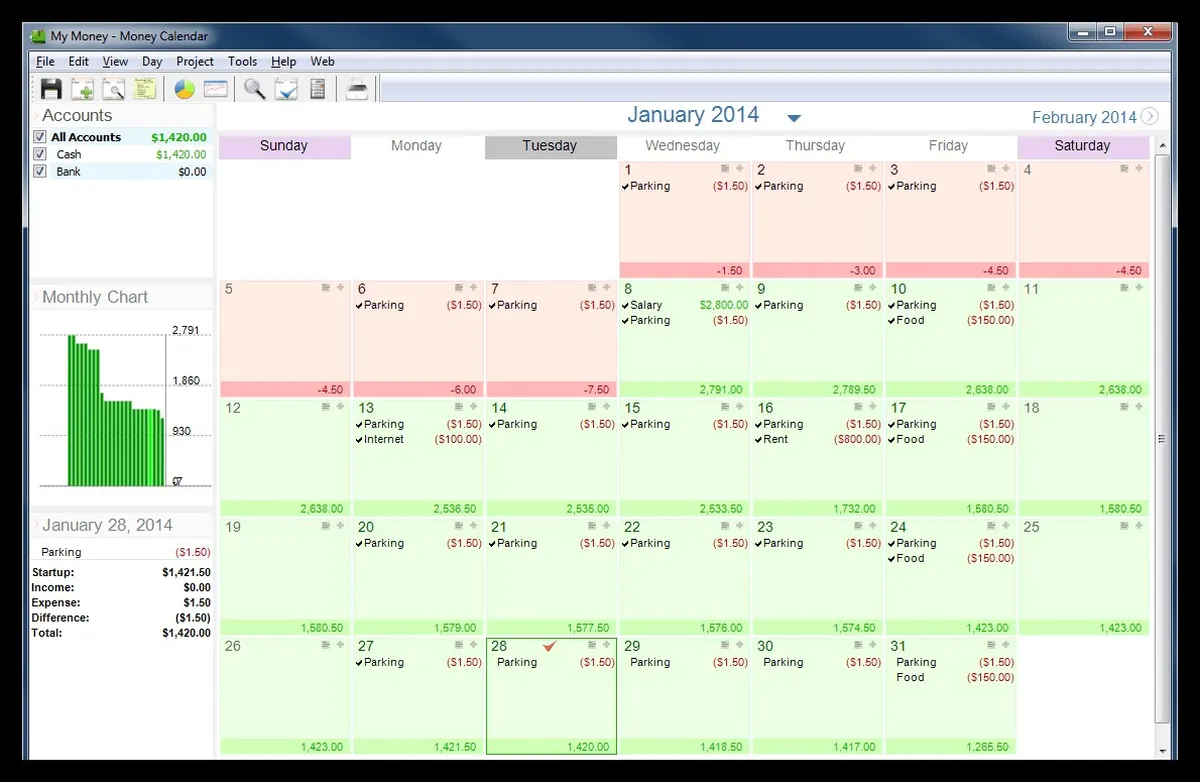Click the line graph window icon
Viewport: 1200px width, 782px height.
pos(216,89)
